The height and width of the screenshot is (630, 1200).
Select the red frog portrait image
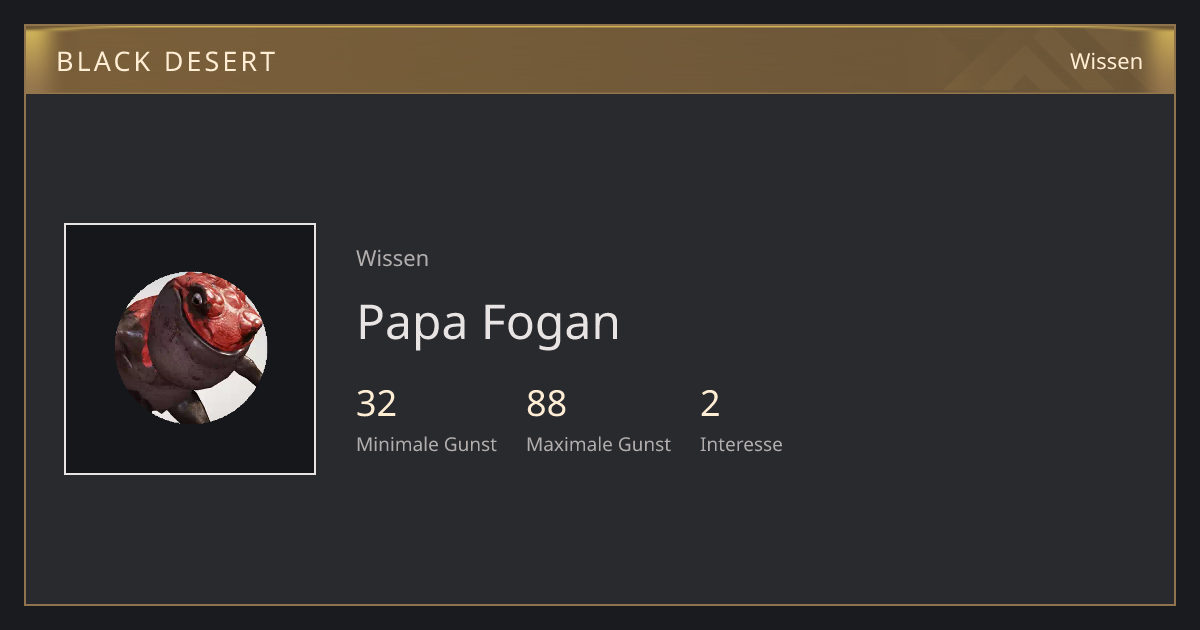tap(190, 348)
